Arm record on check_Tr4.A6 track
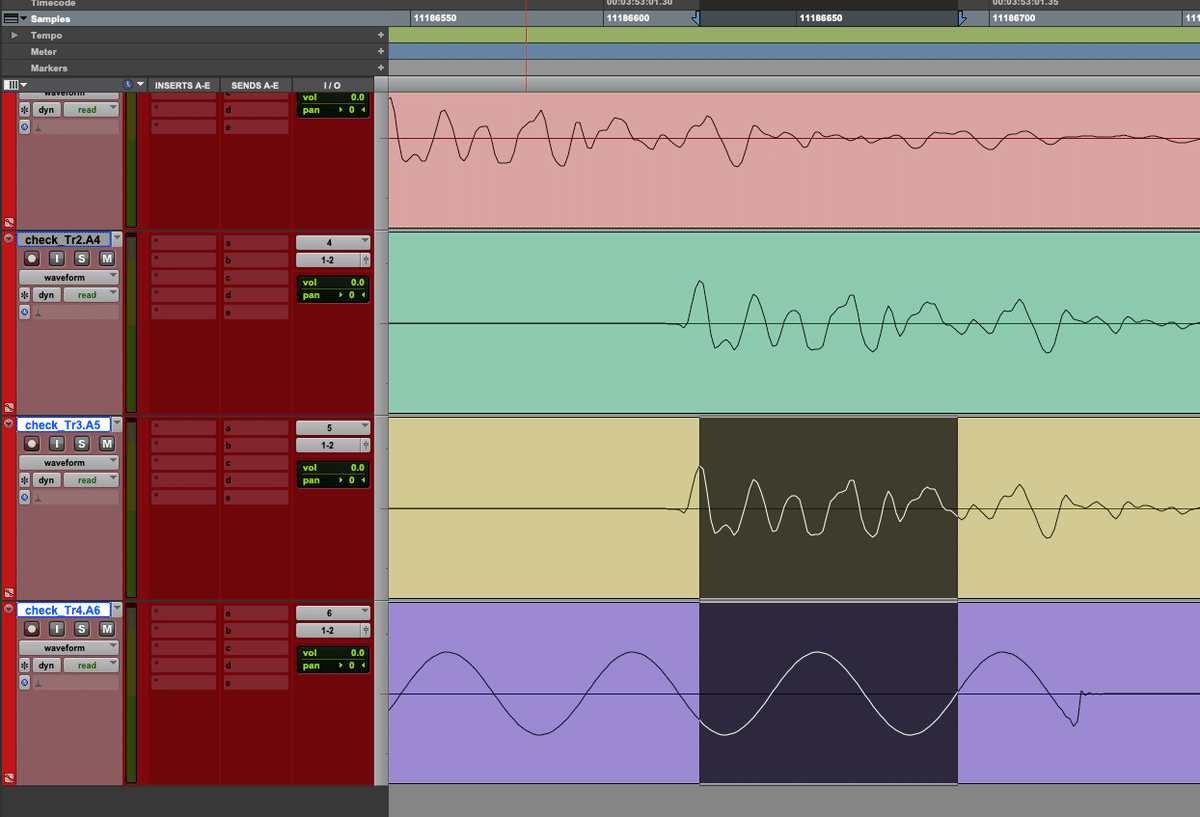This screenshot has height=817, width=1200. click(32, 628)
